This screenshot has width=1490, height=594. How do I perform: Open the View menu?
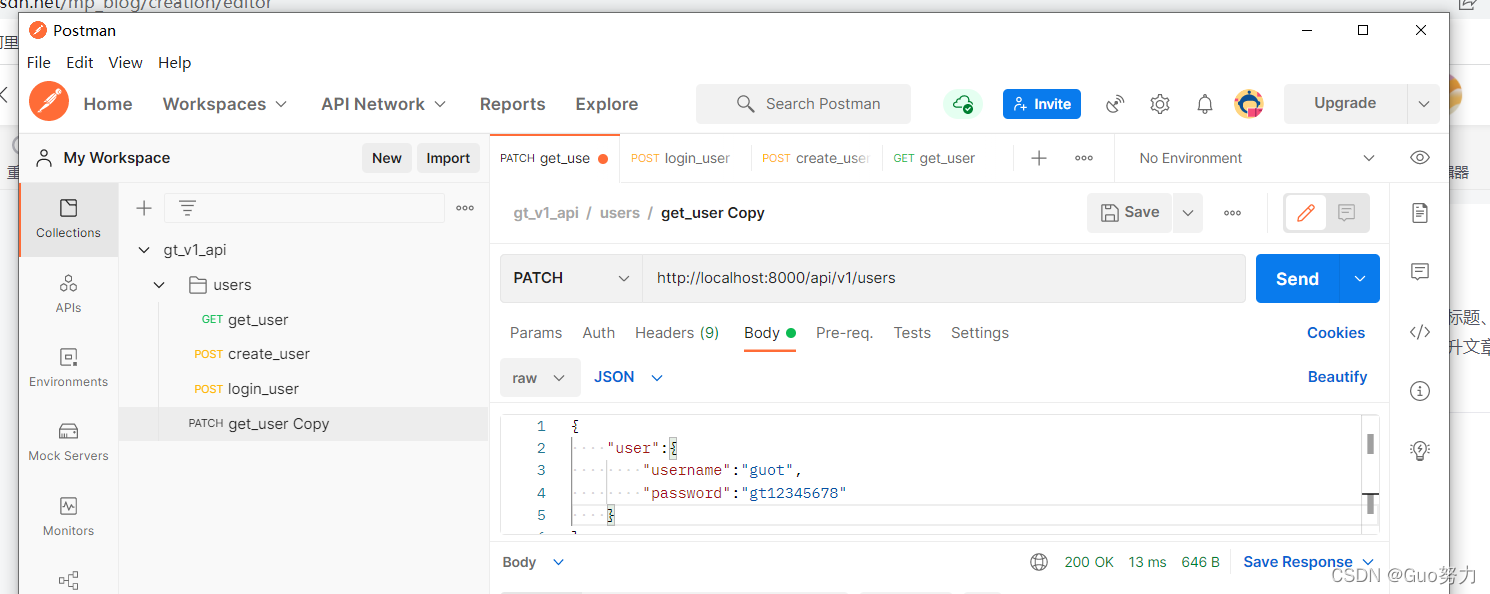point(125,62)
